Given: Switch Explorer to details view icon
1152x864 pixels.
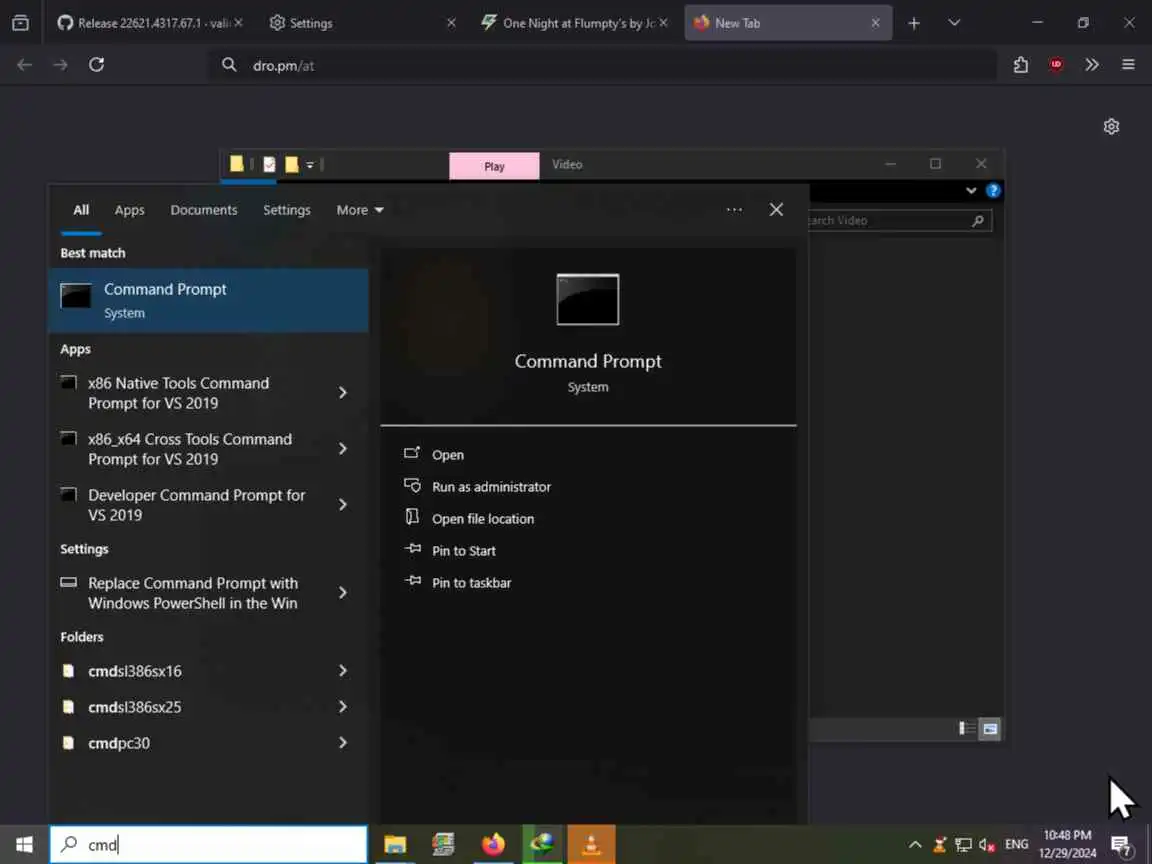Looking at the screenshot, I should click(967, 728).
